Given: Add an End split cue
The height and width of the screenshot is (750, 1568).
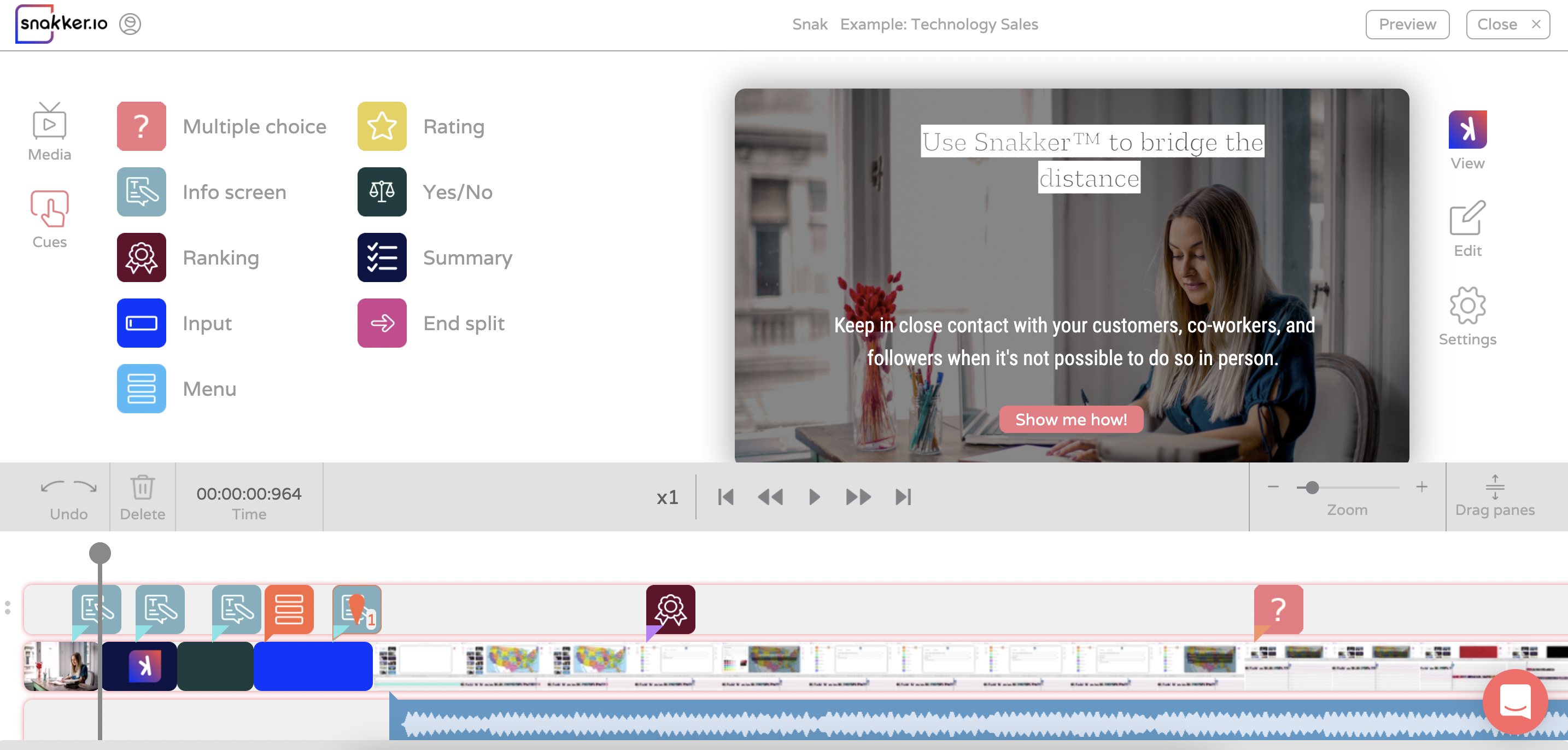Looking at the screenshot, I should click(382, 323).
